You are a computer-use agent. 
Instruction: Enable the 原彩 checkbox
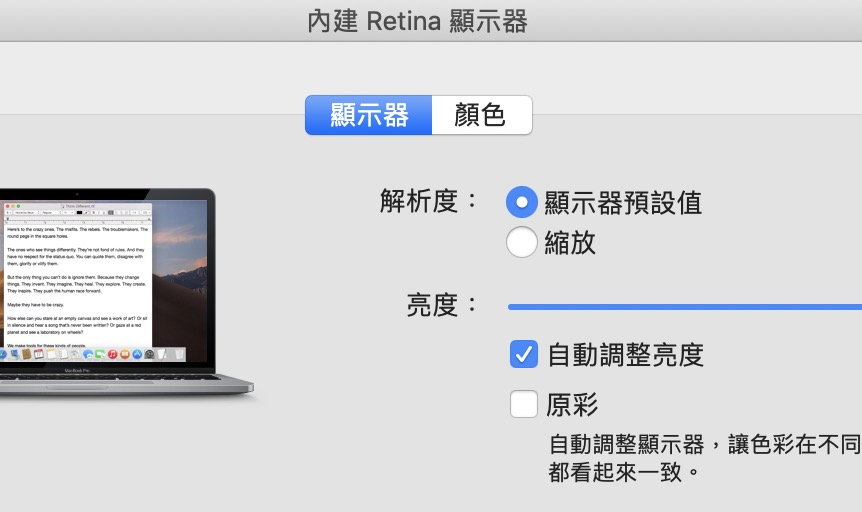tap(524, 404)
